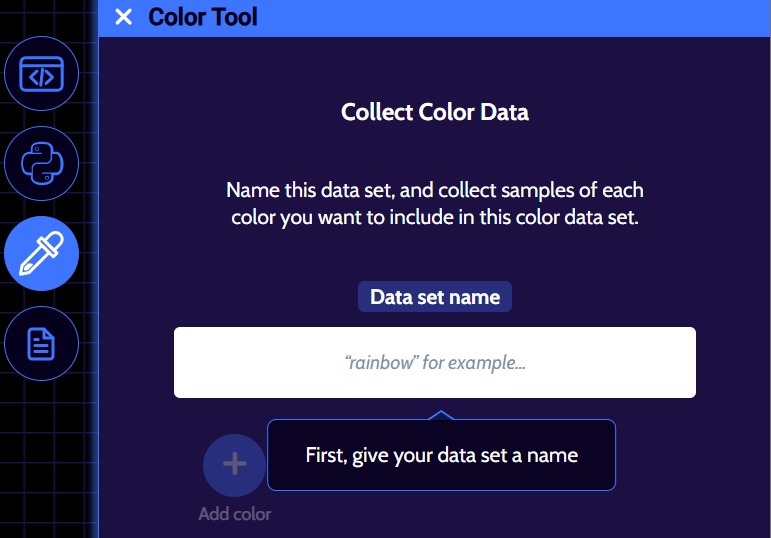Click the "Data set name" label badge
The image size is (771, 538).
434,297
